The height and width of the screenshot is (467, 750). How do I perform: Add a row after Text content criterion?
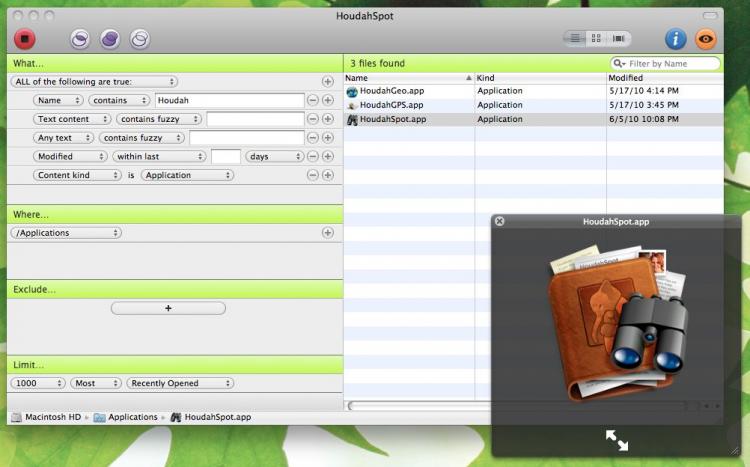[x=328, y=119]
